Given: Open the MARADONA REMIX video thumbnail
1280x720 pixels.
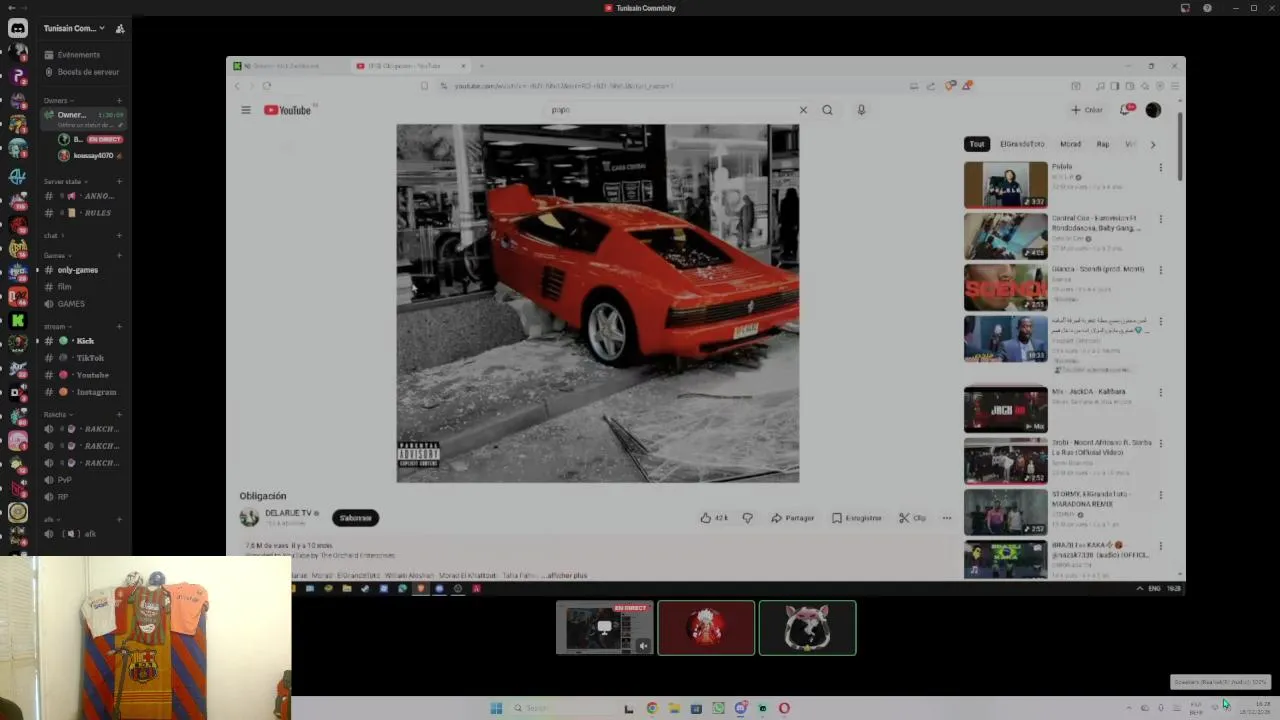Looking at the screenshot, I should click(1005, 512).
